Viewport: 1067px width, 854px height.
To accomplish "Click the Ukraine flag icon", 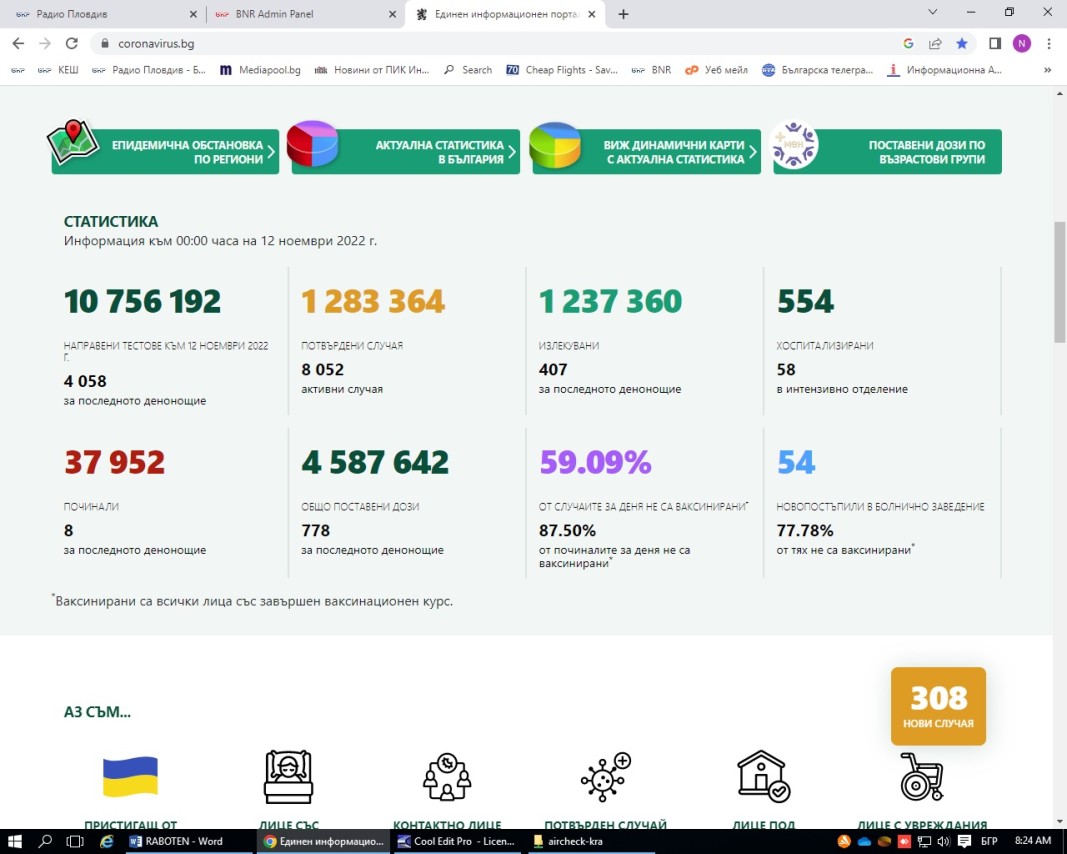I will (131, 776).
